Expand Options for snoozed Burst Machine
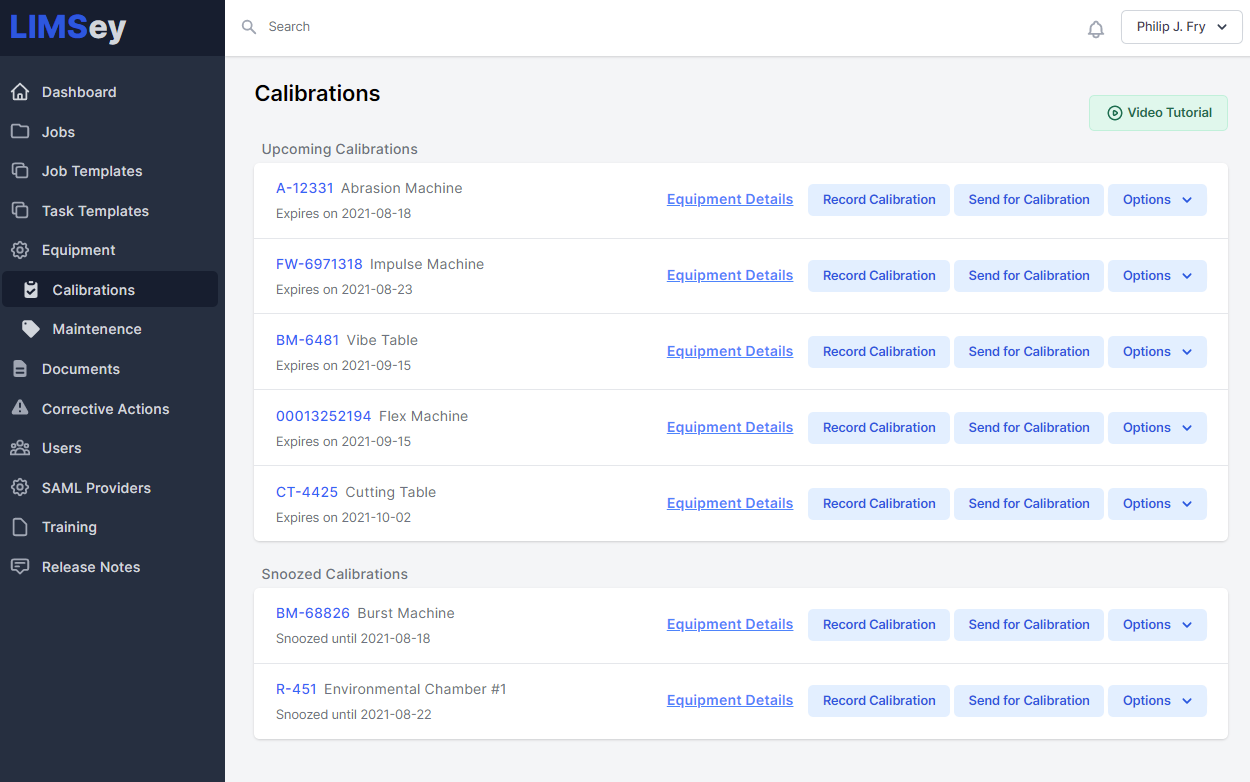The width and height of the screenshot is (1250, 782). [1157, 624]
